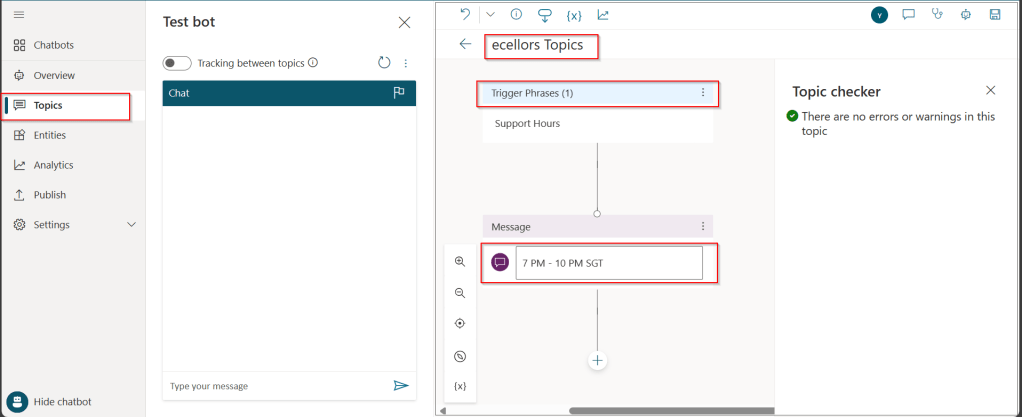Zoom in on the authoring canvas
This screenshot has height=417, width=1022.
[460, 261]
